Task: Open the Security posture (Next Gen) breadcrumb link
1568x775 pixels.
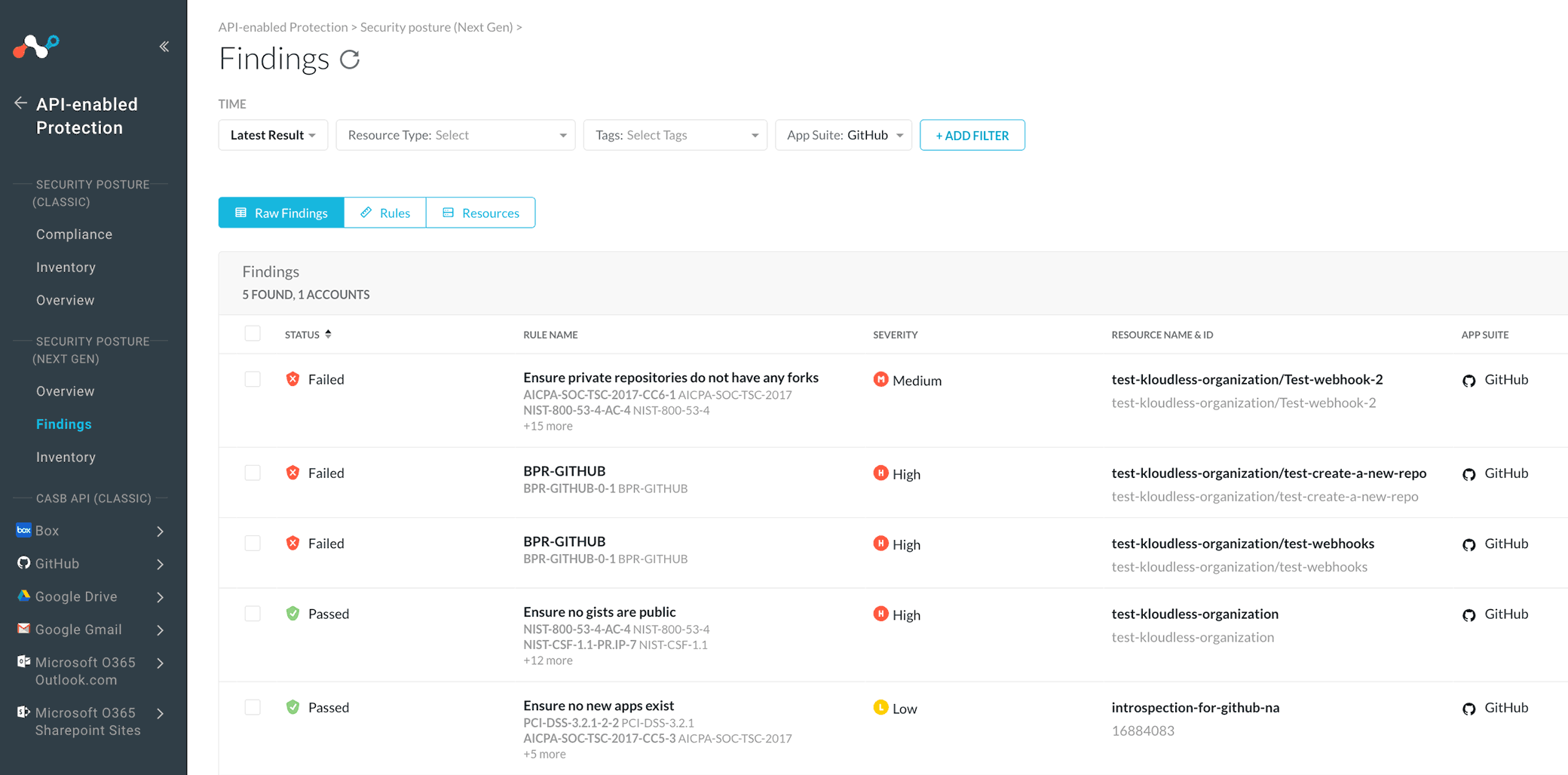Action: point(437,27)
